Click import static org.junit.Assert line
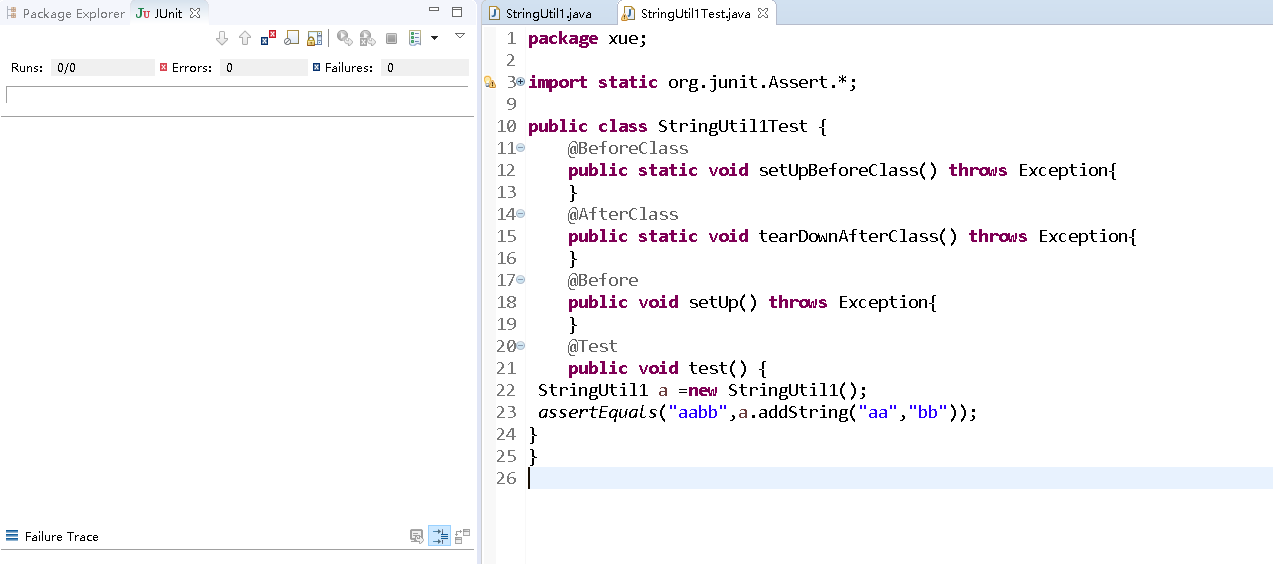 (x=693, y=82)
